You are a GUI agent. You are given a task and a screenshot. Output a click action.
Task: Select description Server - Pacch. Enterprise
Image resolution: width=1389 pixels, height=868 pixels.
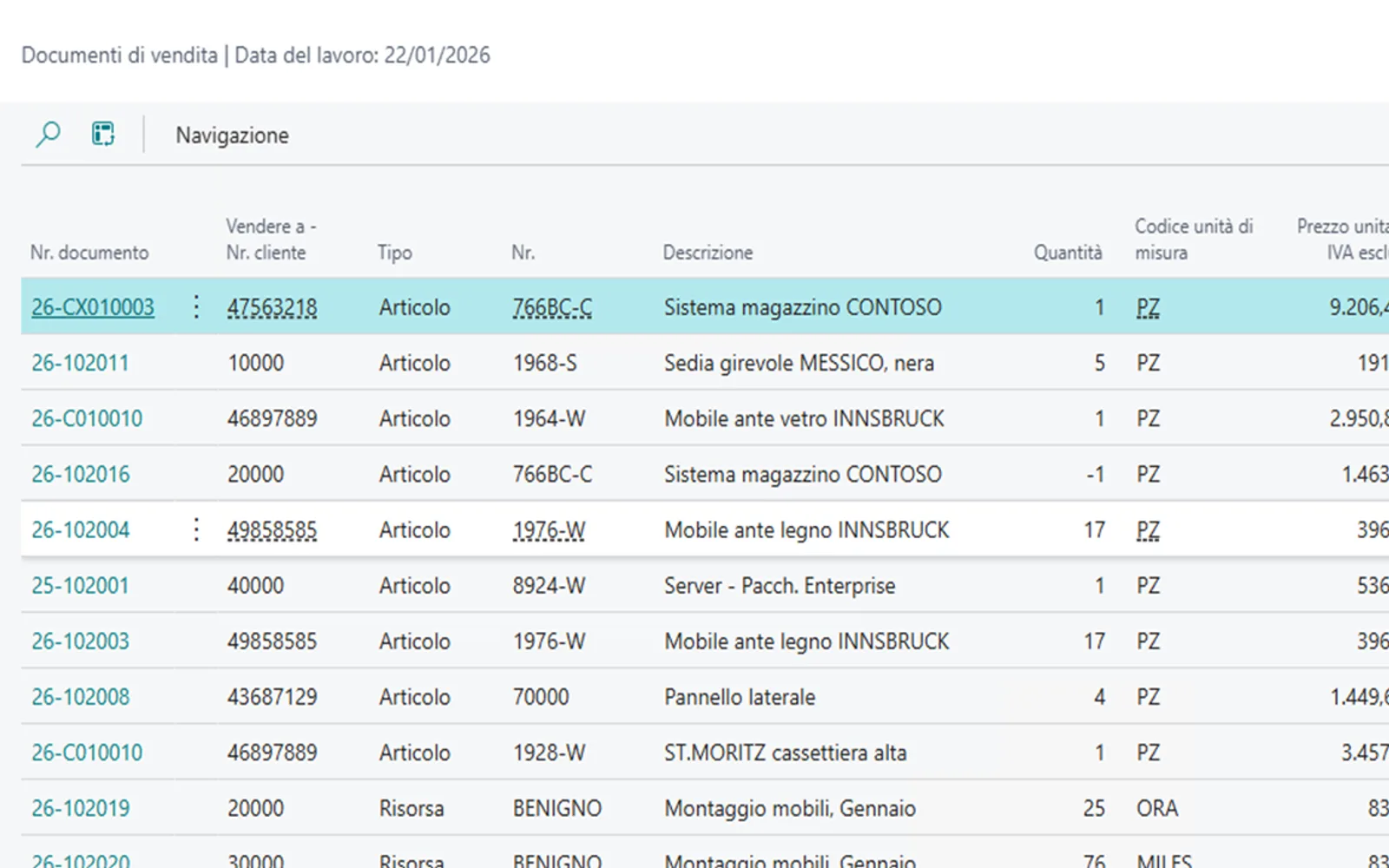(780, 585)
